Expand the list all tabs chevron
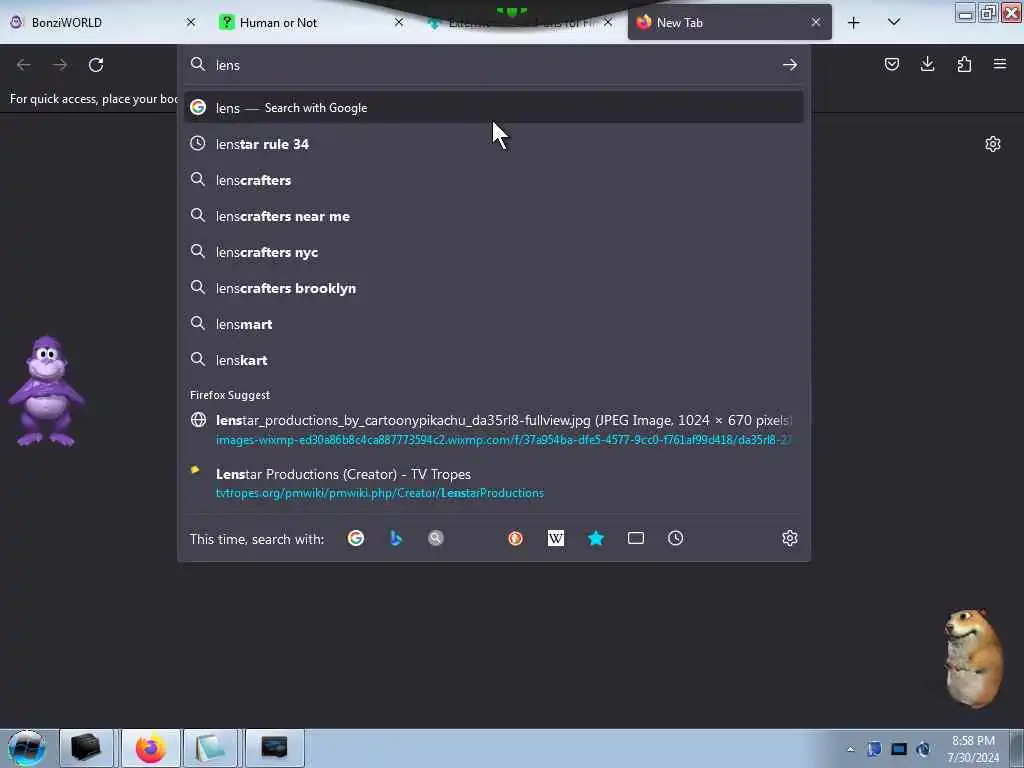The height and width of the screenshot is (768, 1024). coord(894,22)
